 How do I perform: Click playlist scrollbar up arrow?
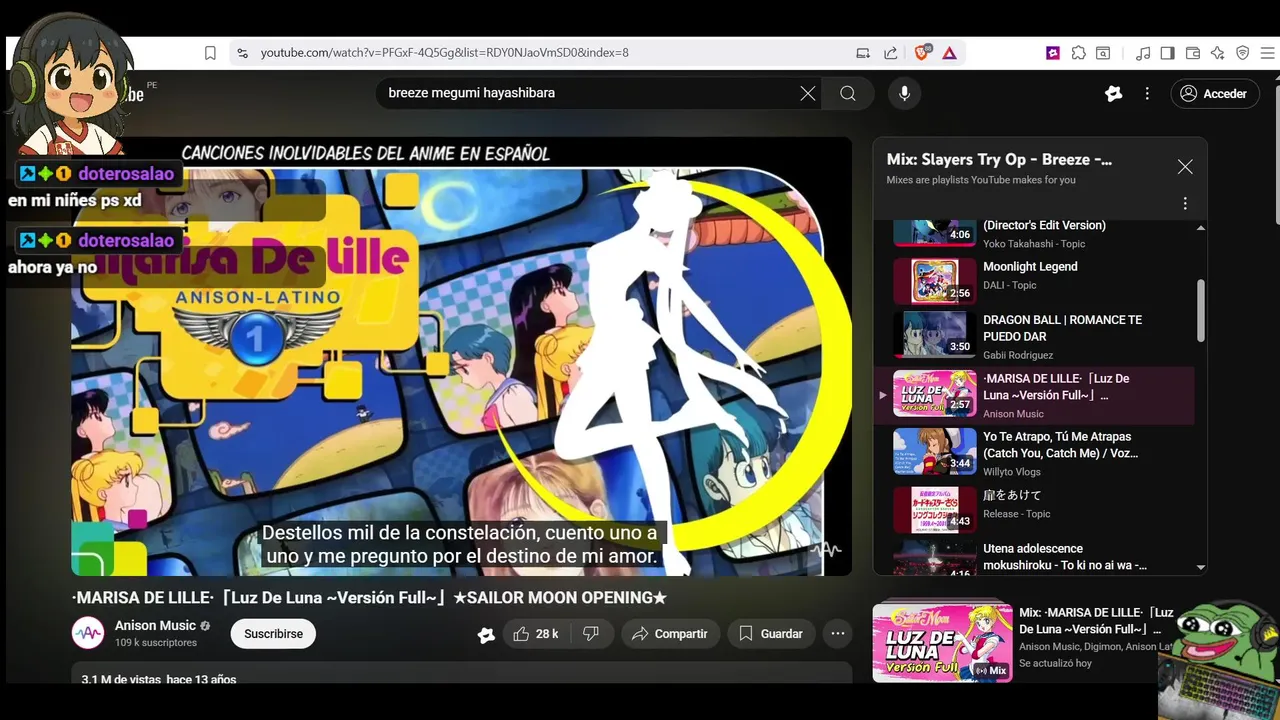coord(1201,228)
